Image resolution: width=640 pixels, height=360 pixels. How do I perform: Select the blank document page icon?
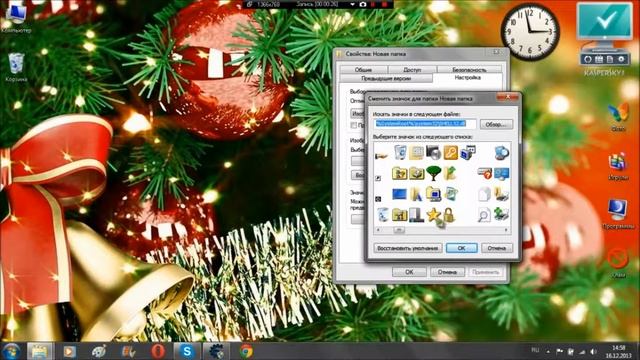click(484, 194)
